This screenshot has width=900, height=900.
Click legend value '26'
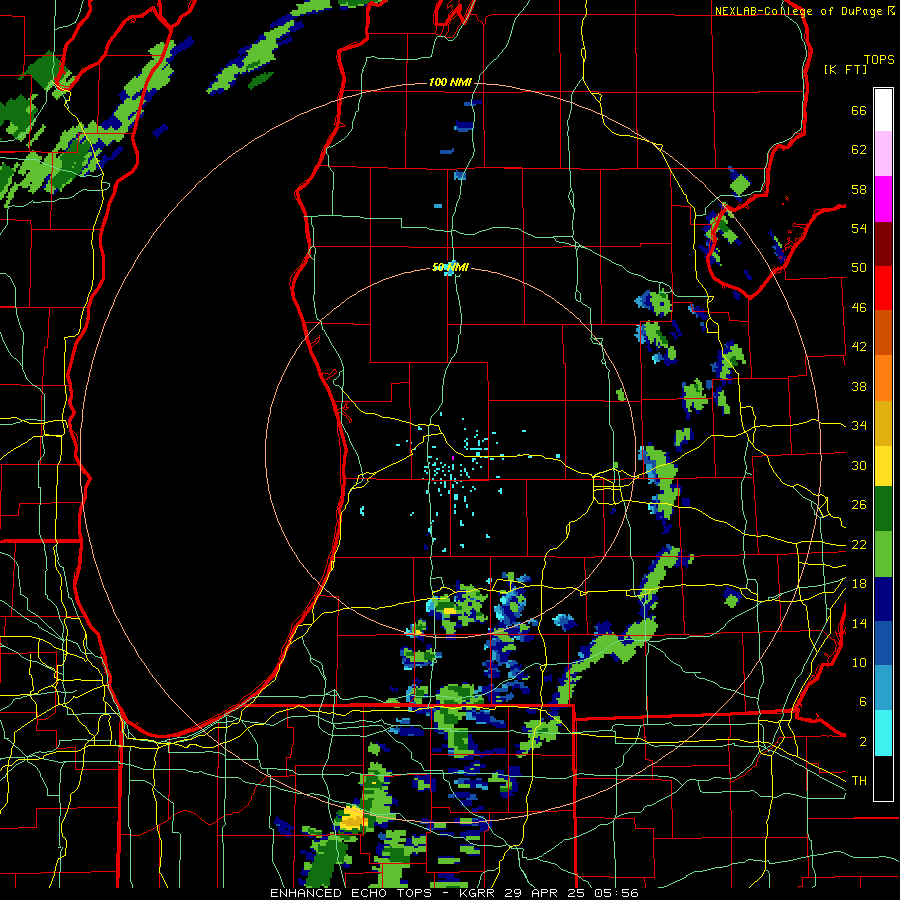859,505
